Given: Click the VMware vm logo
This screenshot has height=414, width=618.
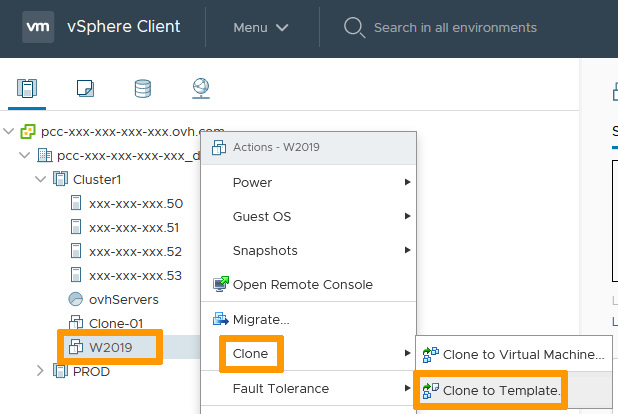Looking at the screenshot, I should [38, 27].
